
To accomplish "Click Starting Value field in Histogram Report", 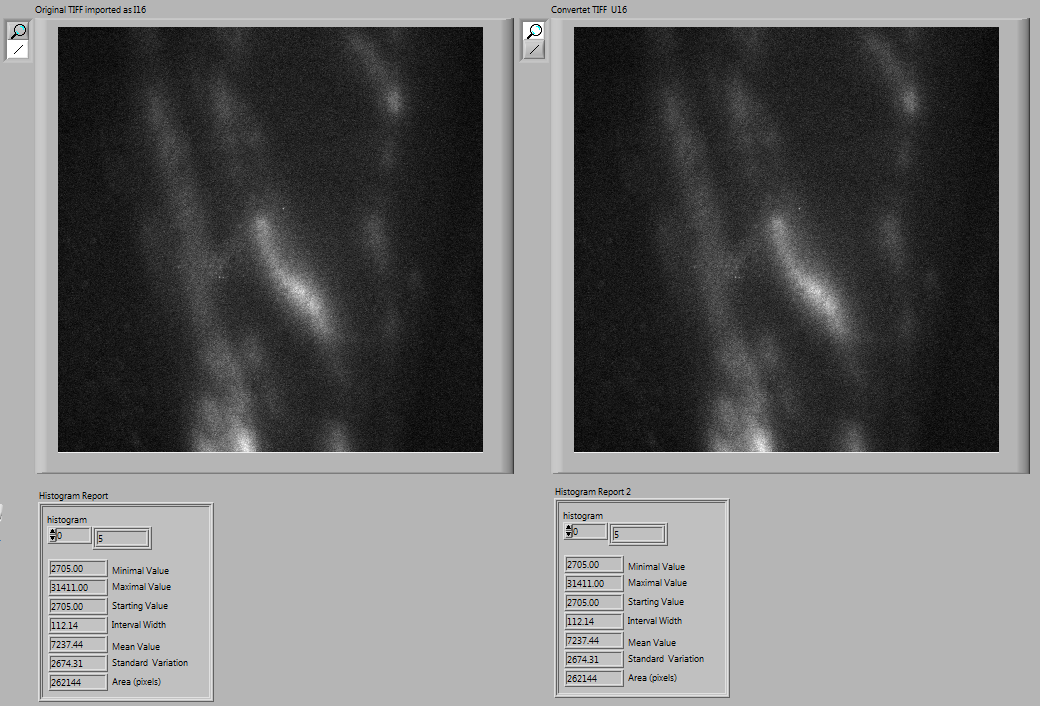I will [78, 606].
